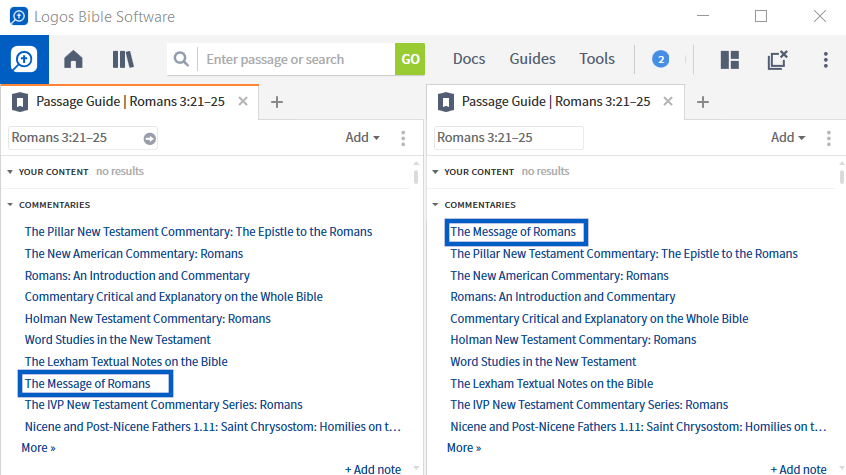846x475 pixels.
Task: Open Word Studies in the New Testament, right pane
Action: [x=543, y=362]
